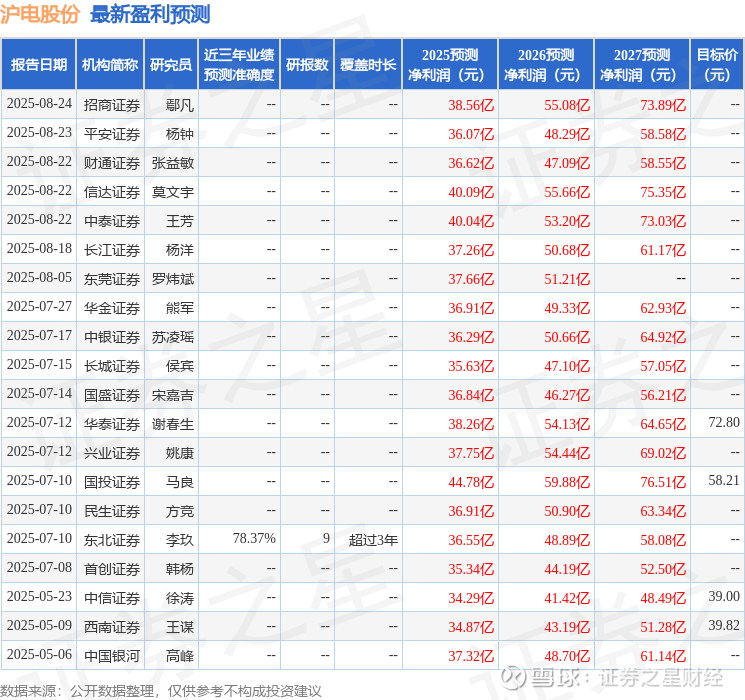
Task: Select the 长城证券 institution cell
Action: (x=112, y=366)
